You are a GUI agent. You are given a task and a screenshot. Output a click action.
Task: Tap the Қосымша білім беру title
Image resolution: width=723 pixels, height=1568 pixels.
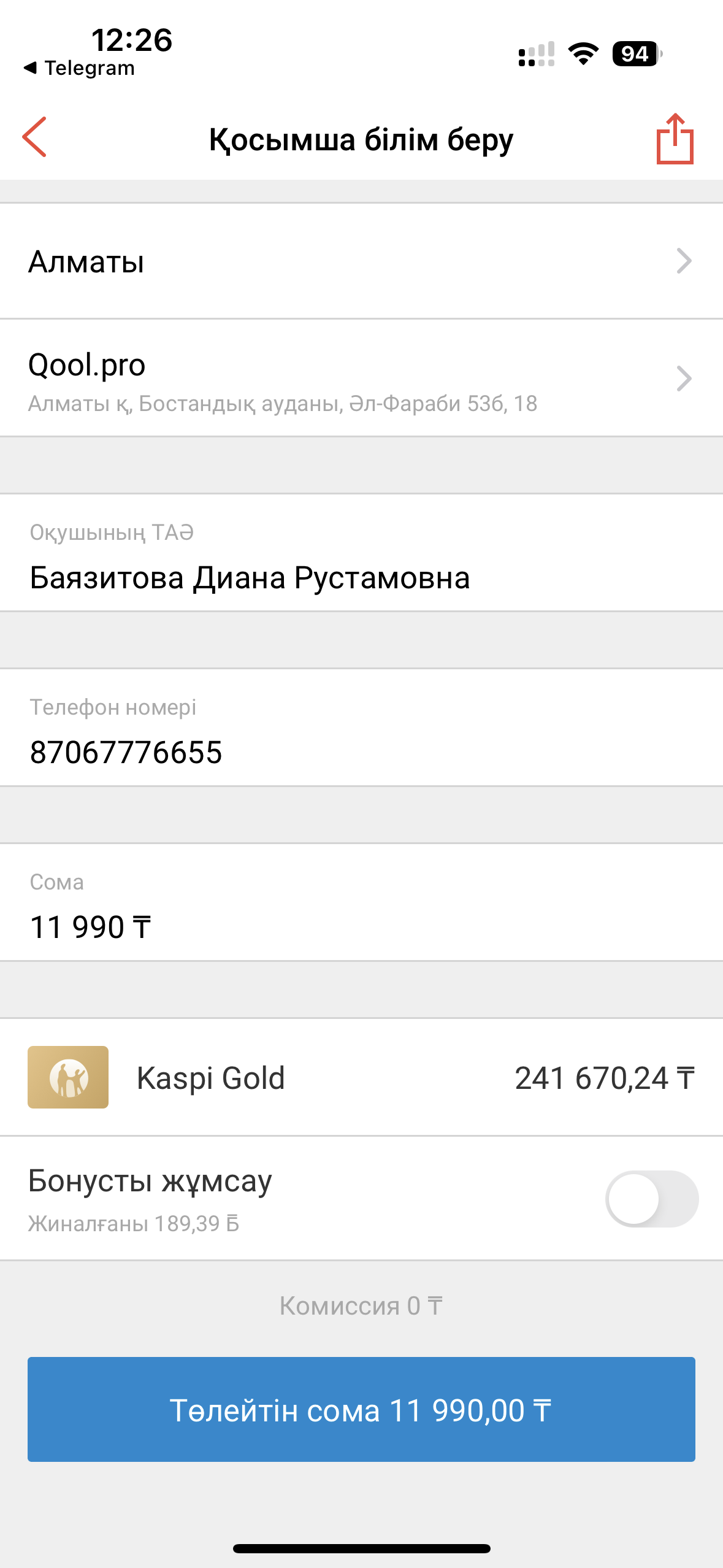coord(361,139)
